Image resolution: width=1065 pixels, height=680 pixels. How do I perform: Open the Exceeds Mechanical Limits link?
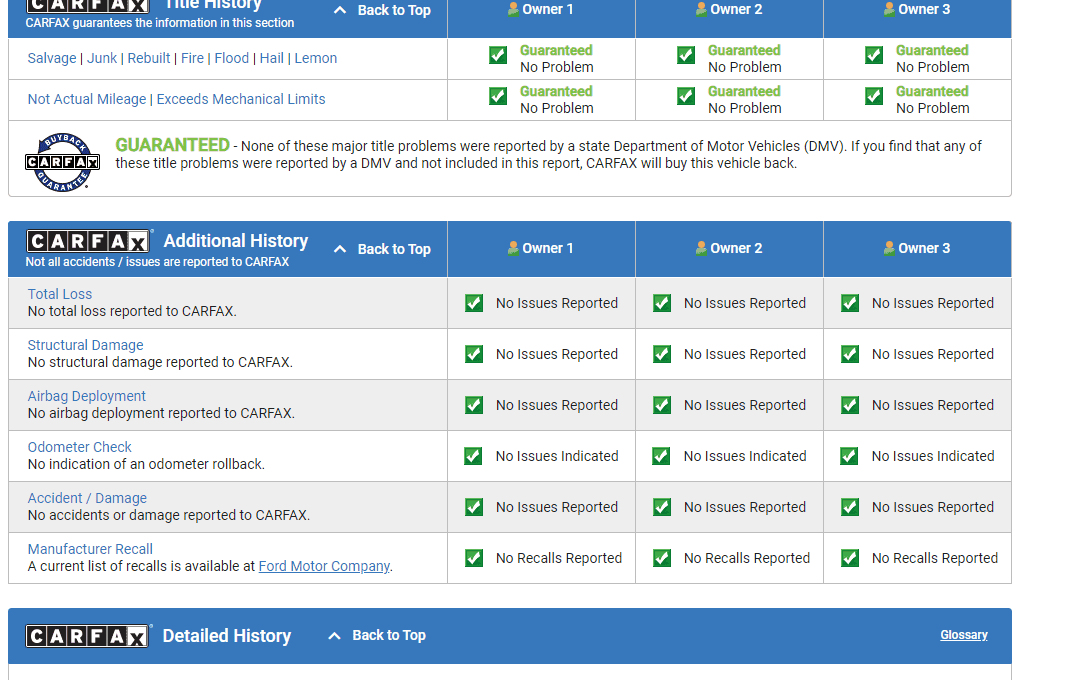point(241,99)
